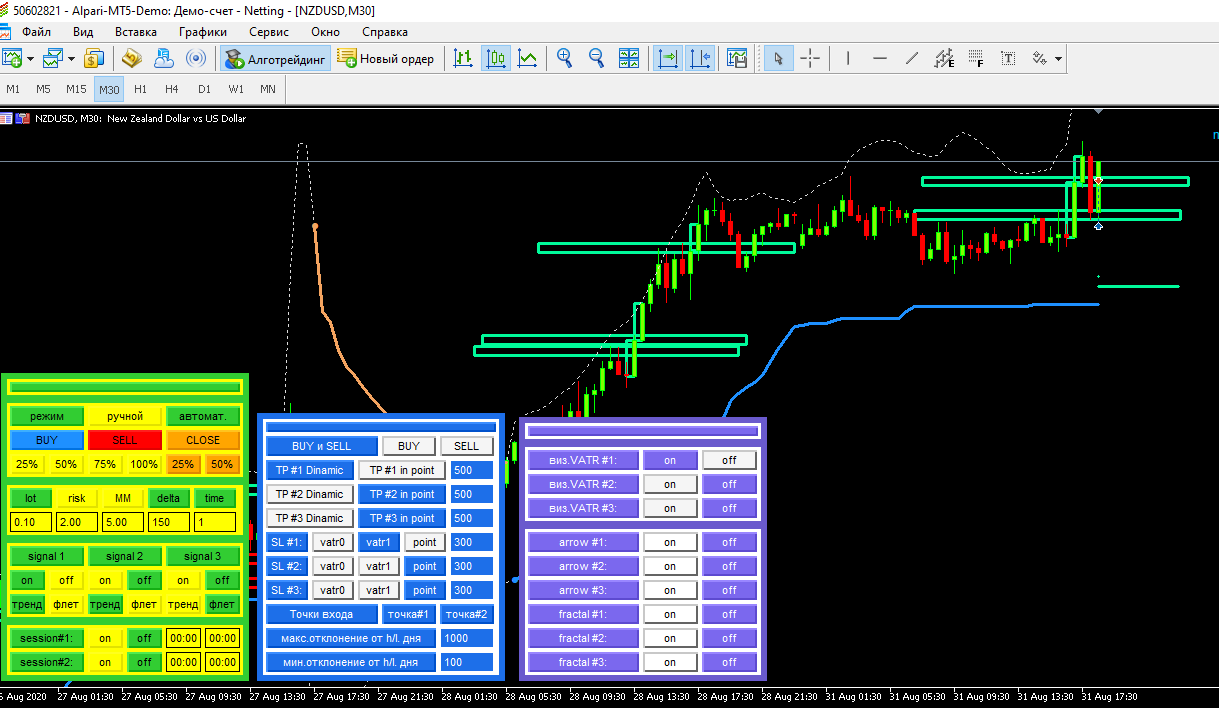Click the zoom in magnifier icon
The width and height of the screenshot is (1219, 708).
(x=565, y=59)
